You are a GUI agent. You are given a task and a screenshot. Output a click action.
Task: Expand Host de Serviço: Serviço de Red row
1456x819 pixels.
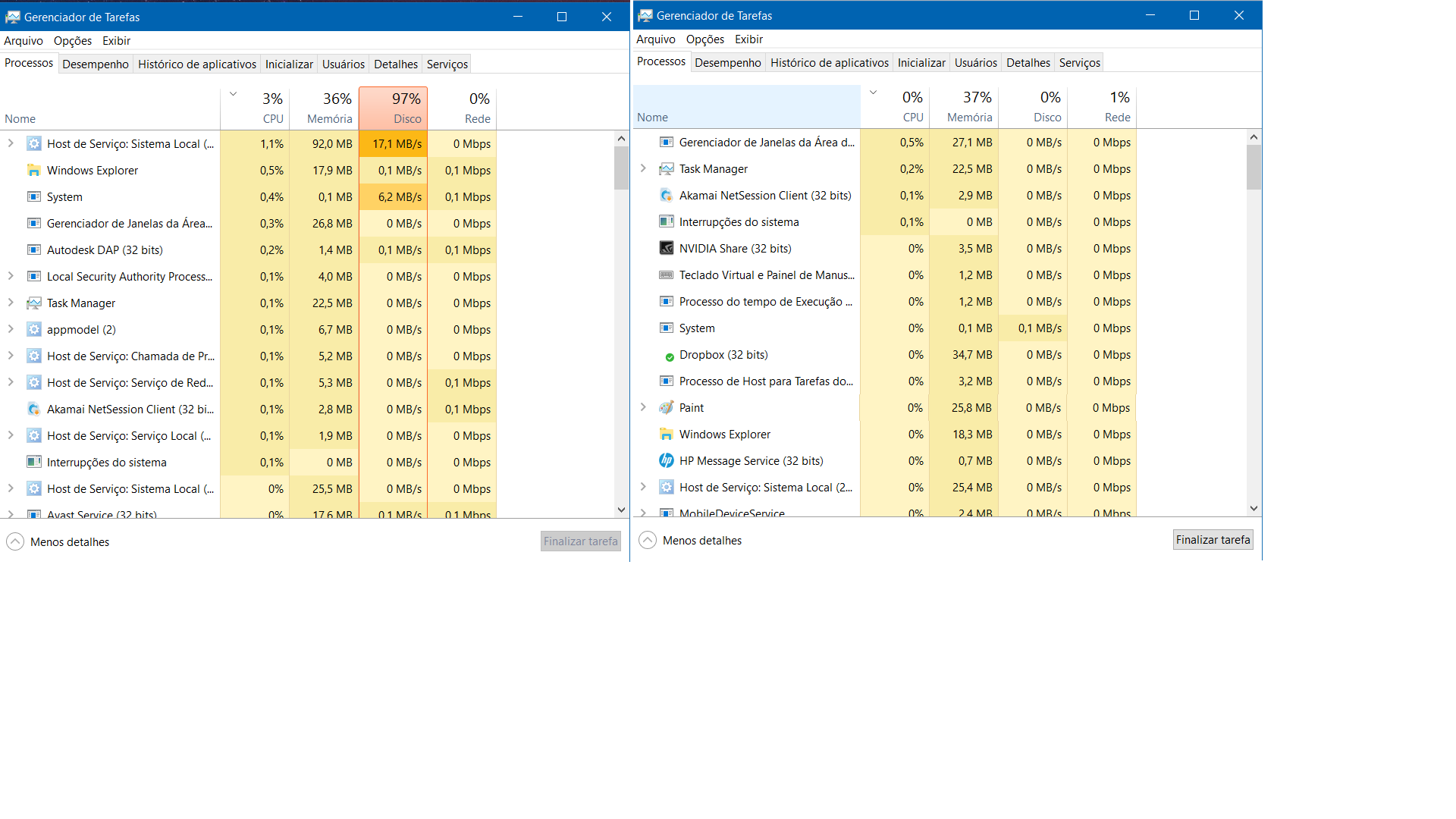[x=11, y=381]
